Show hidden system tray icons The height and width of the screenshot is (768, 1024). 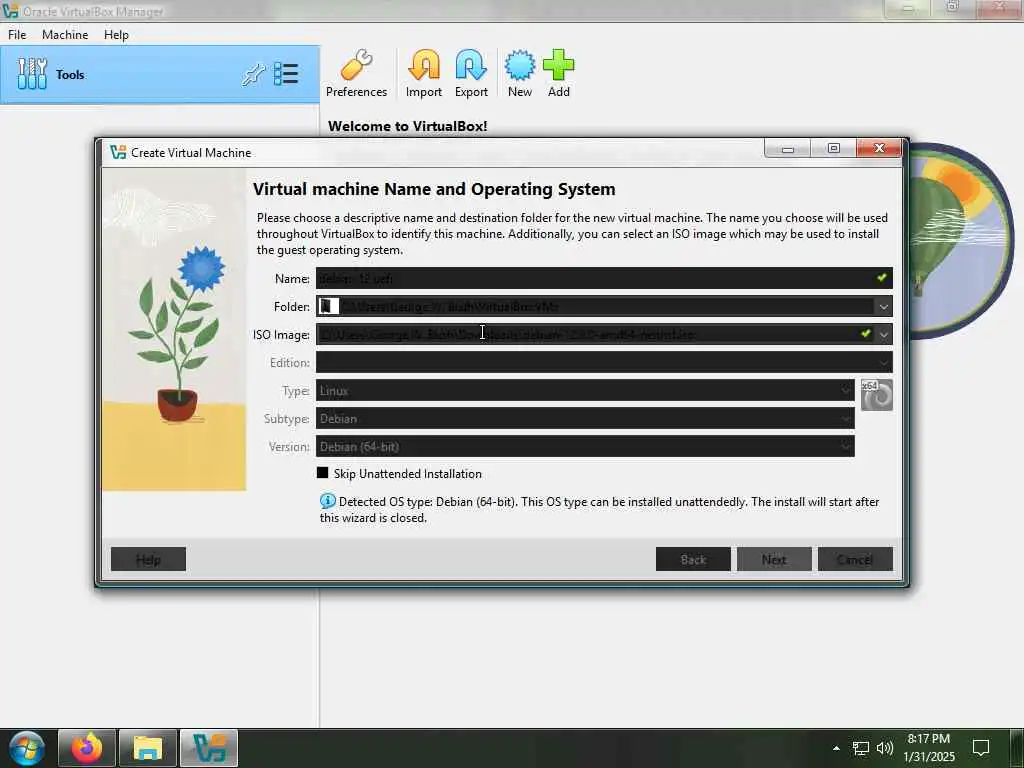click(836, 748)
